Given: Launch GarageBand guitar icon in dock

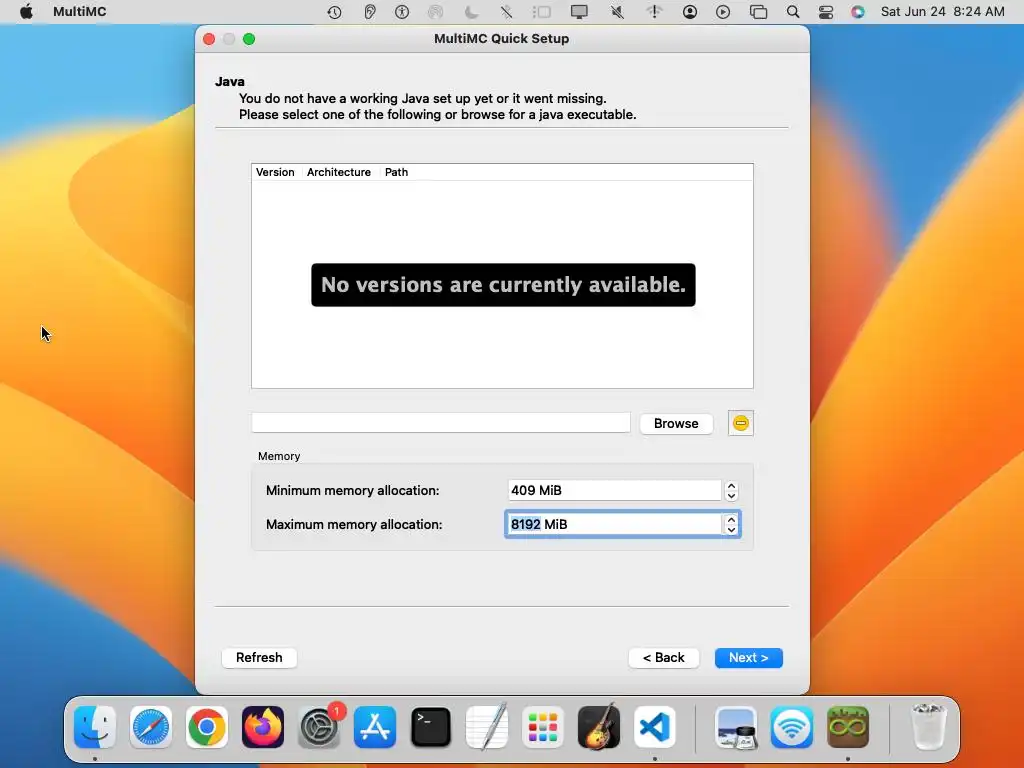Looking at the screenshot, I should pos(599,727).
